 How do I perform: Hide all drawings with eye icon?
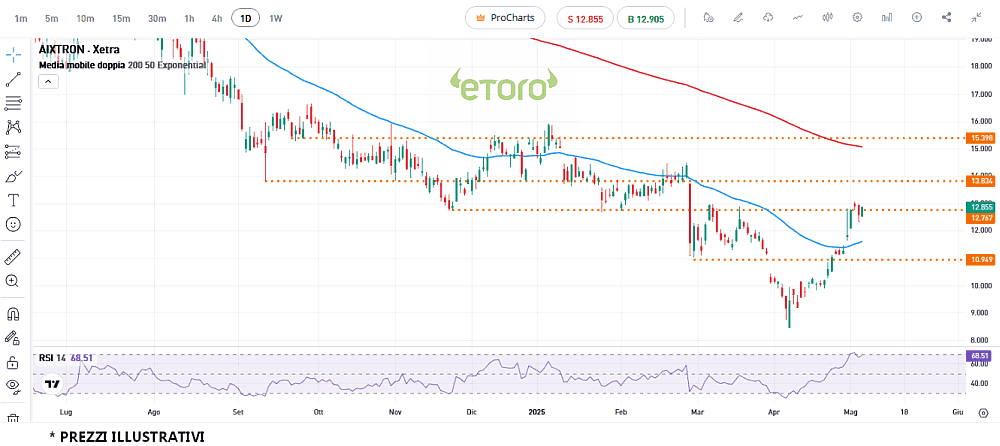click(x=13, y=385)
